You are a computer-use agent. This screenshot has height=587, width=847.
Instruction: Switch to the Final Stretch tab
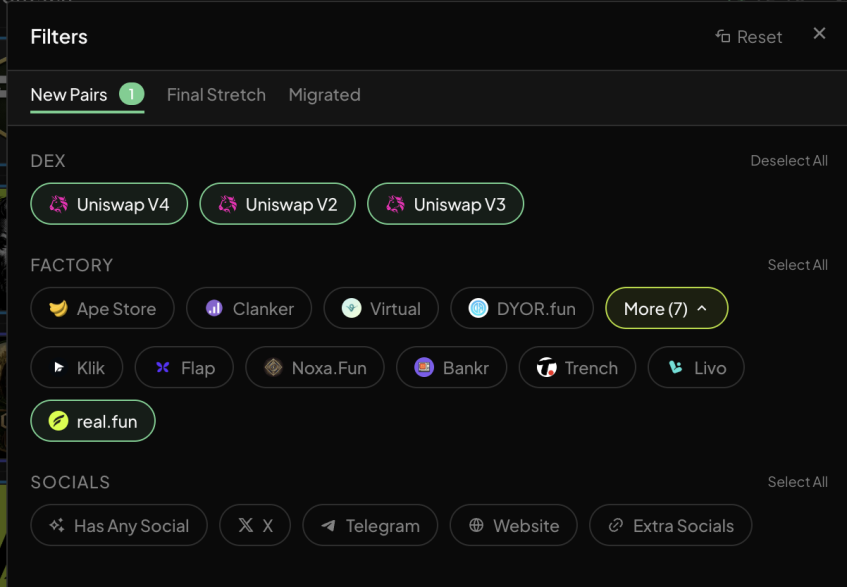[216, 95]
